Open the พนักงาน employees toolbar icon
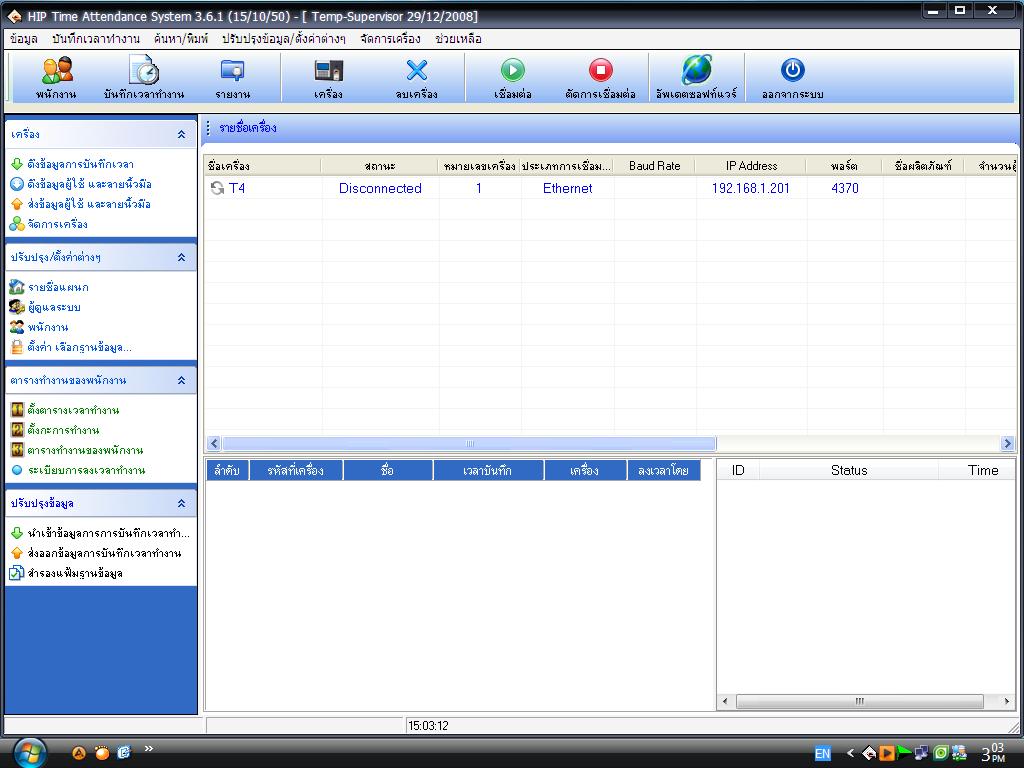The width and height of the screenshot is (1024, 768). (x=57, y=71)
